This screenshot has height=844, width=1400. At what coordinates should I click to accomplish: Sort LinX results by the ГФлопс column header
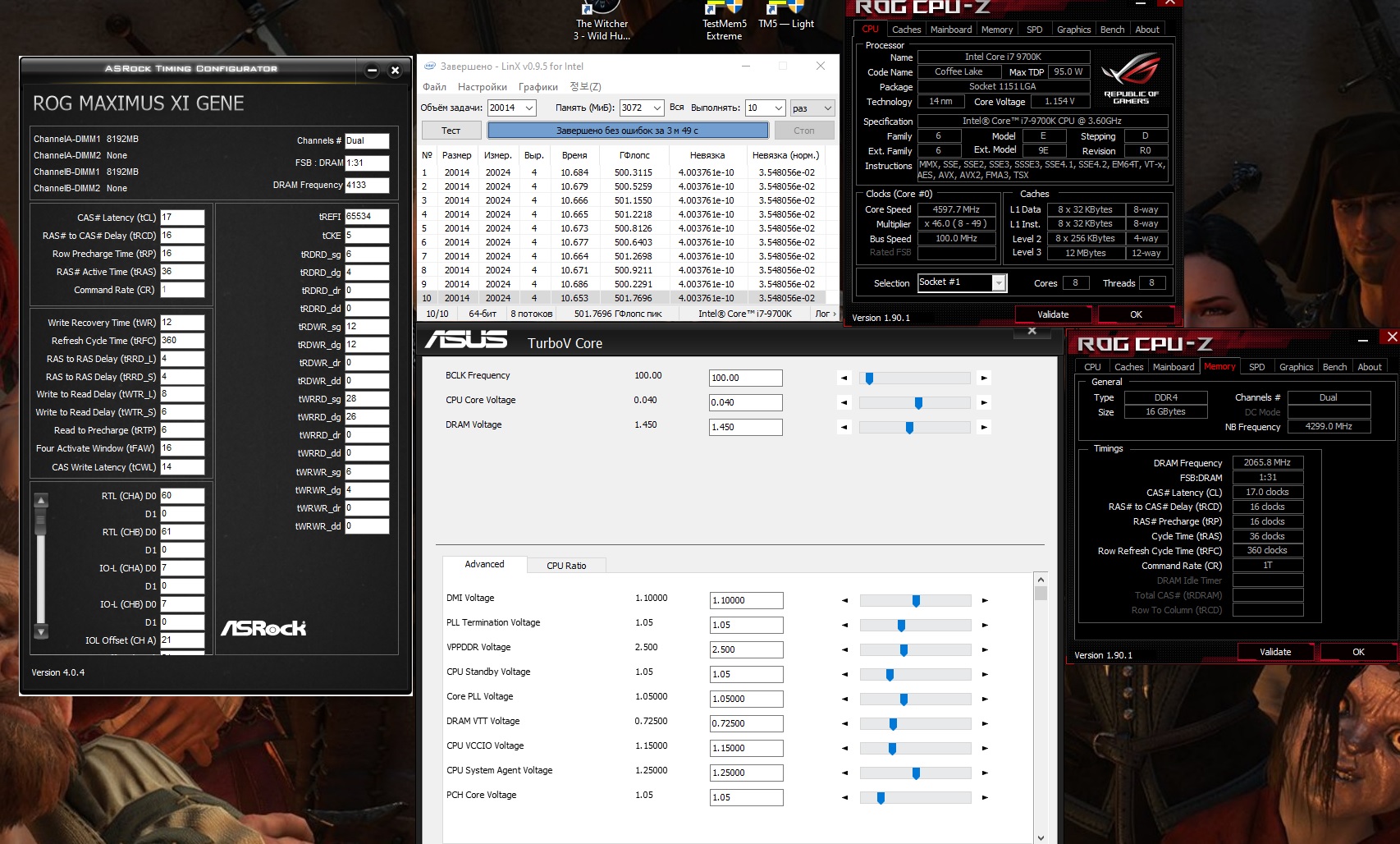pos(634,155)
